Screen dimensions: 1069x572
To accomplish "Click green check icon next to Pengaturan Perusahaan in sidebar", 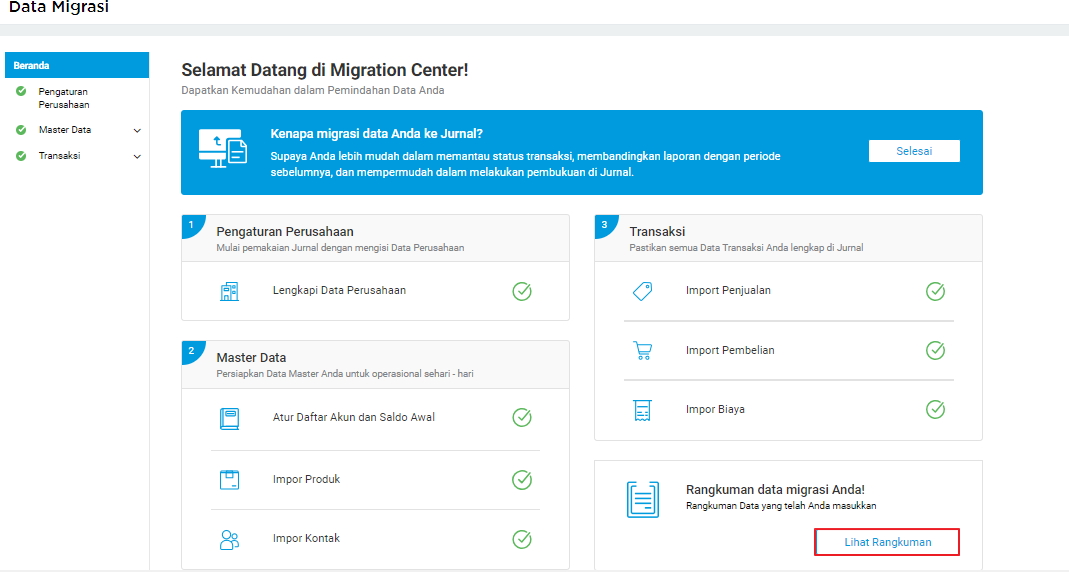I will pos(21,91).
